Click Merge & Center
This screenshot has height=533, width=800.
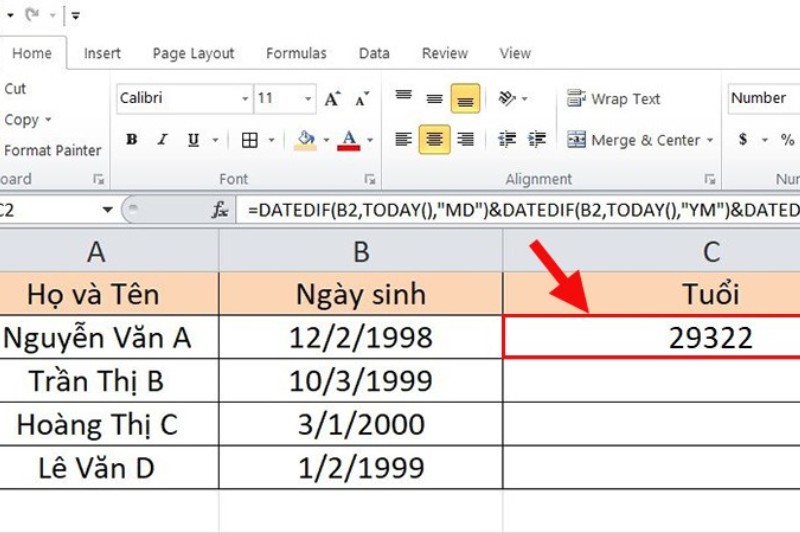(x=633, y=140)
